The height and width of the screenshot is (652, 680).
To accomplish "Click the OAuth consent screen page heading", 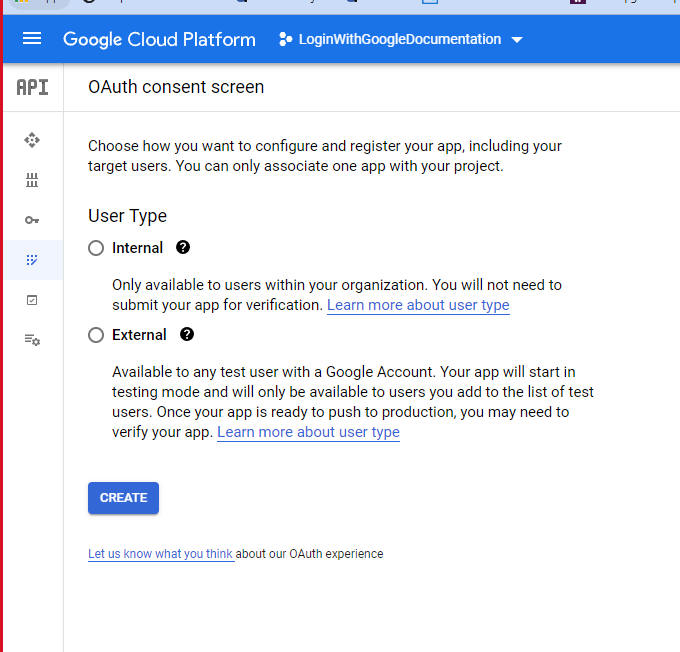I will tap(176, 87).
